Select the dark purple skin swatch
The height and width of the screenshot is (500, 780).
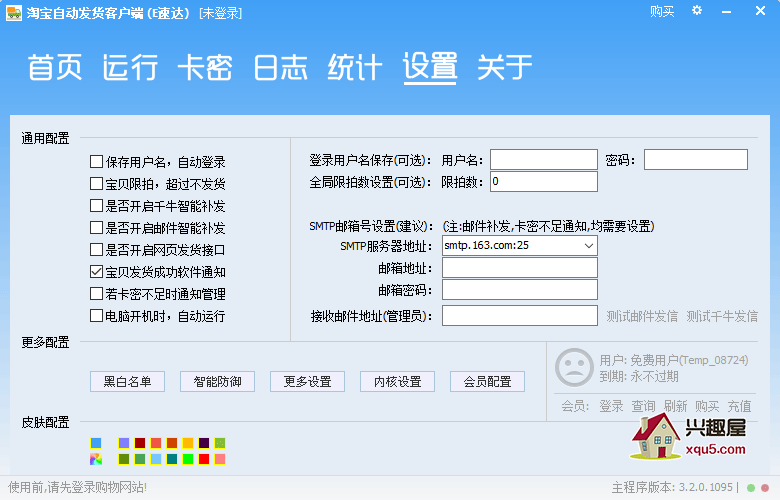click(x=204, y=443)
